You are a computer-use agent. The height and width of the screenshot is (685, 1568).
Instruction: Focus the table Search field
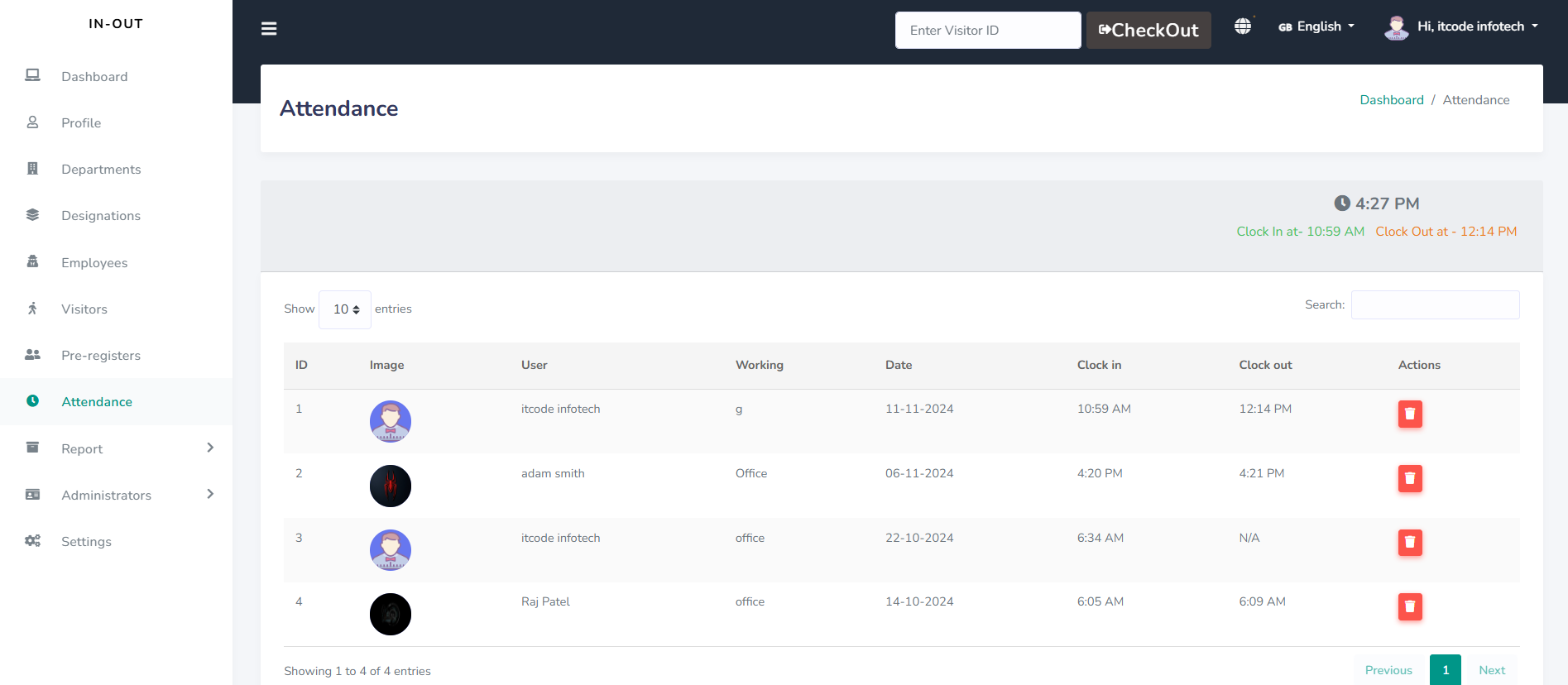1435,304
